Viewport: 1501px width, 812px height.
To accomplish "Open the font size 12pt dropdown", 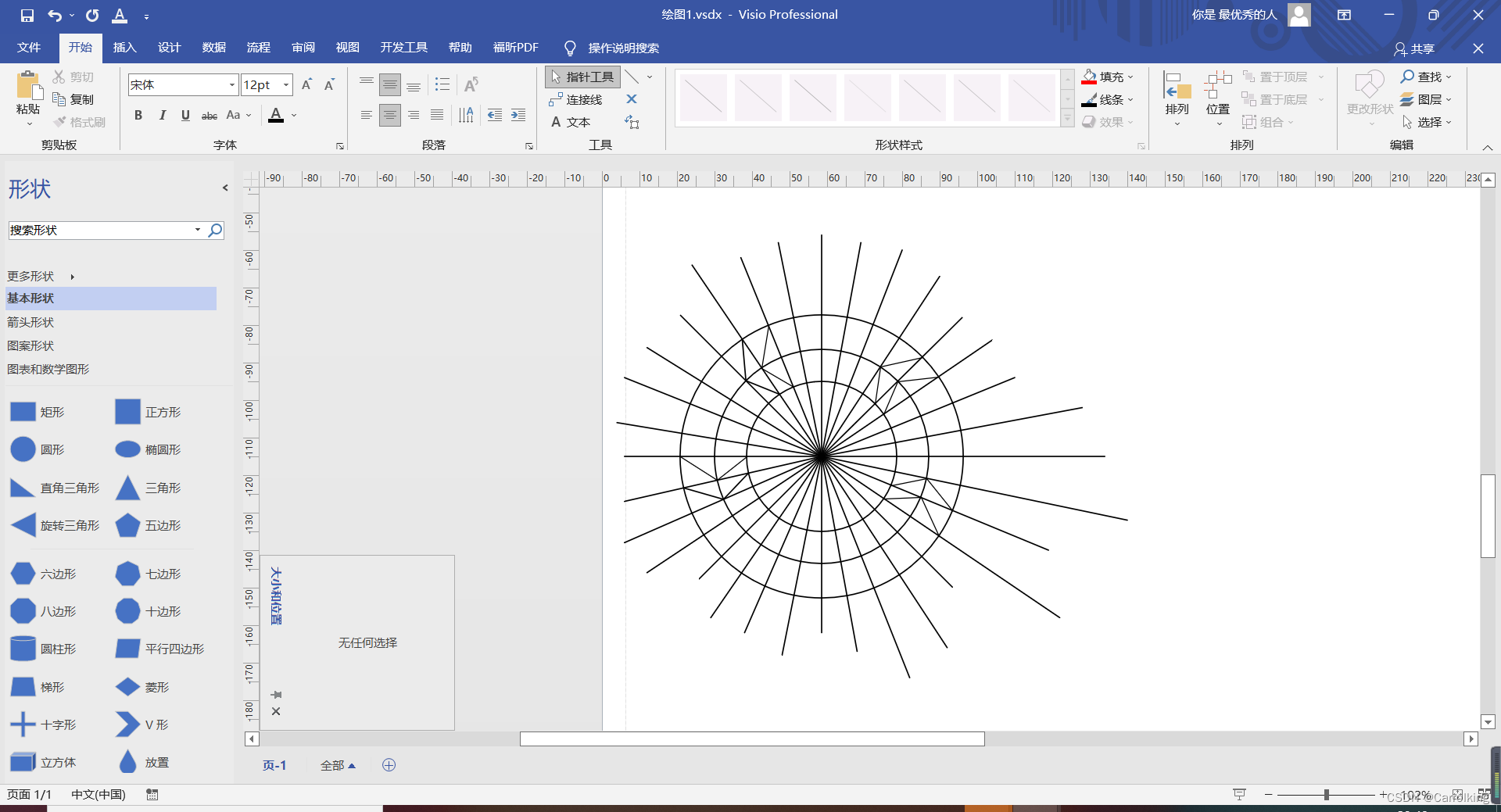I will tap(286, 84).
